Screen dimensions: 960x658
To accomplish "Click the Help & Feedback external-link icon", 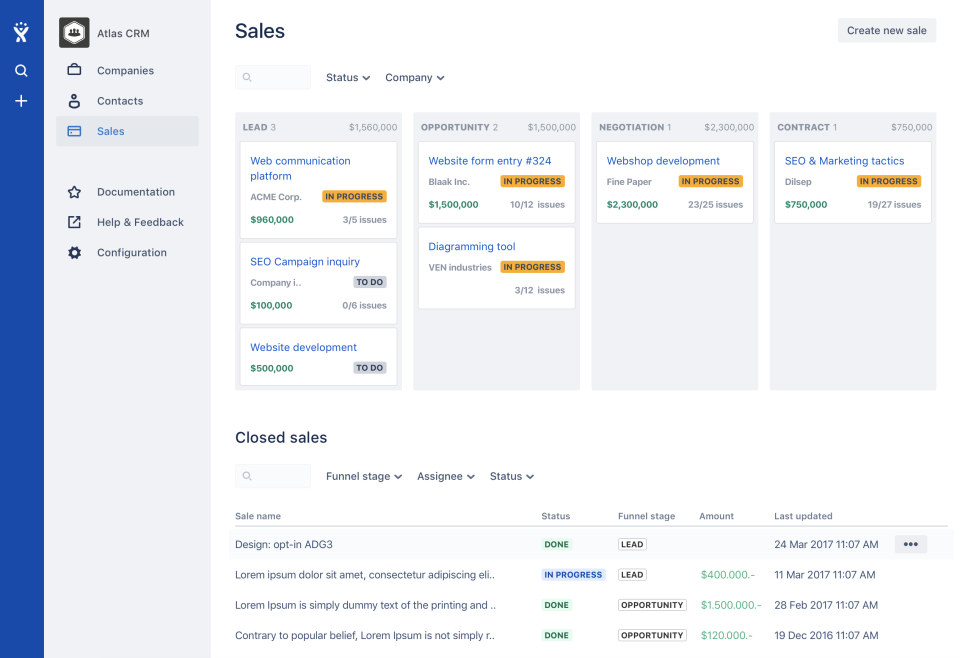I will (74, 222).
